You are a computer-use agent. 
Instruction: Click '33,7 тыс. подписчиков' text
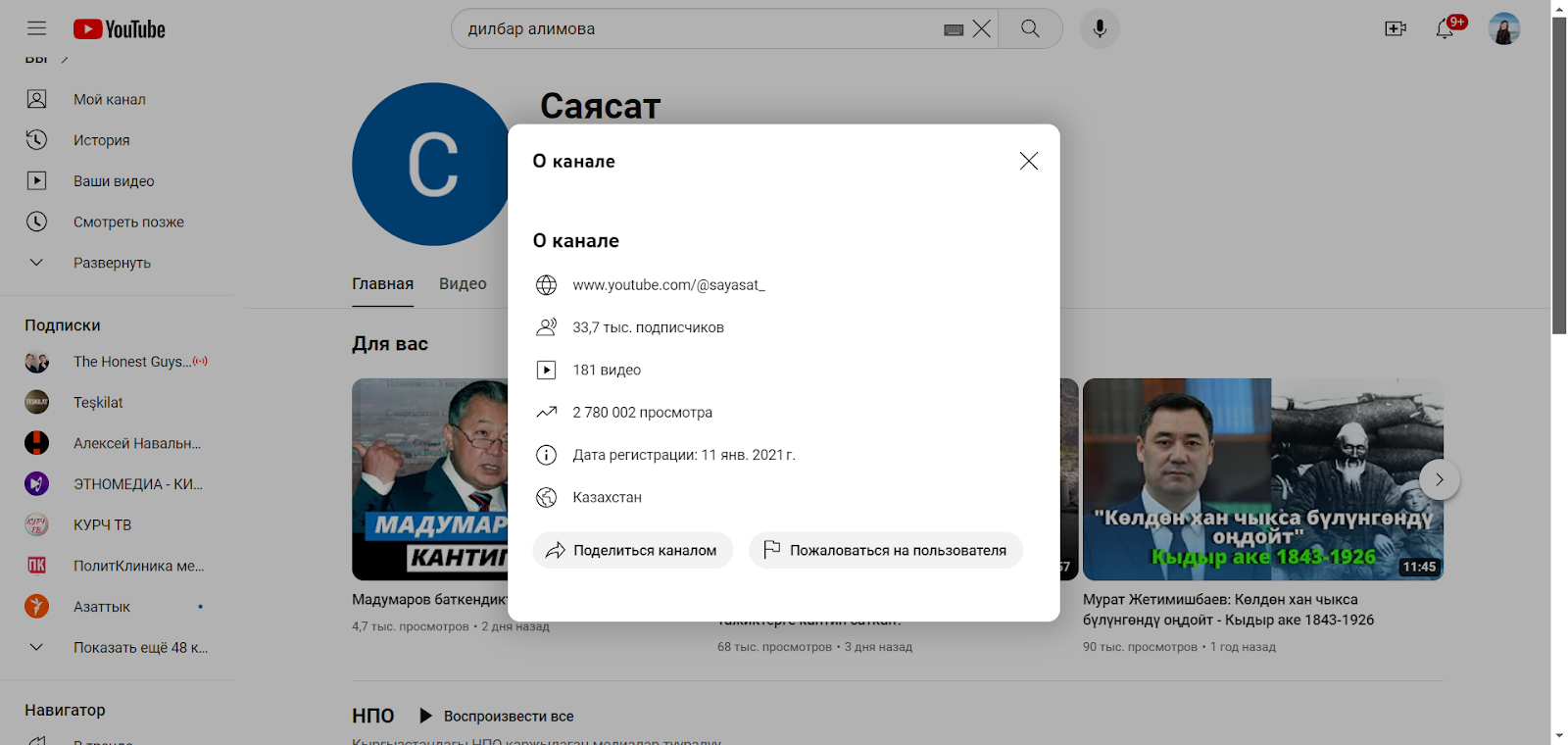pos(648,327)
